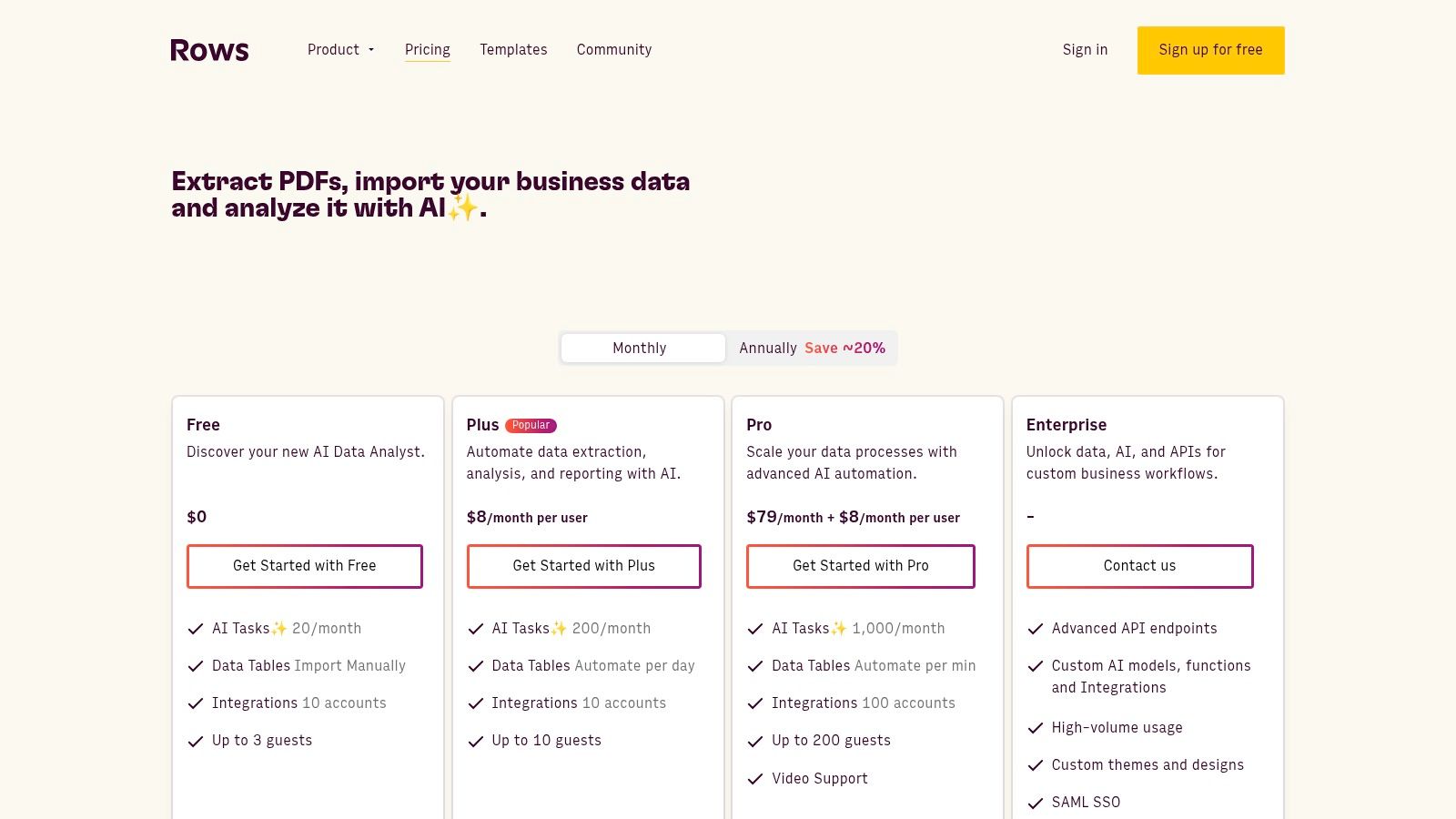This screenshot has height=819, width=1456.
Task: Click the sparkle icon in the headline
Action: click(x=463, y=207)
